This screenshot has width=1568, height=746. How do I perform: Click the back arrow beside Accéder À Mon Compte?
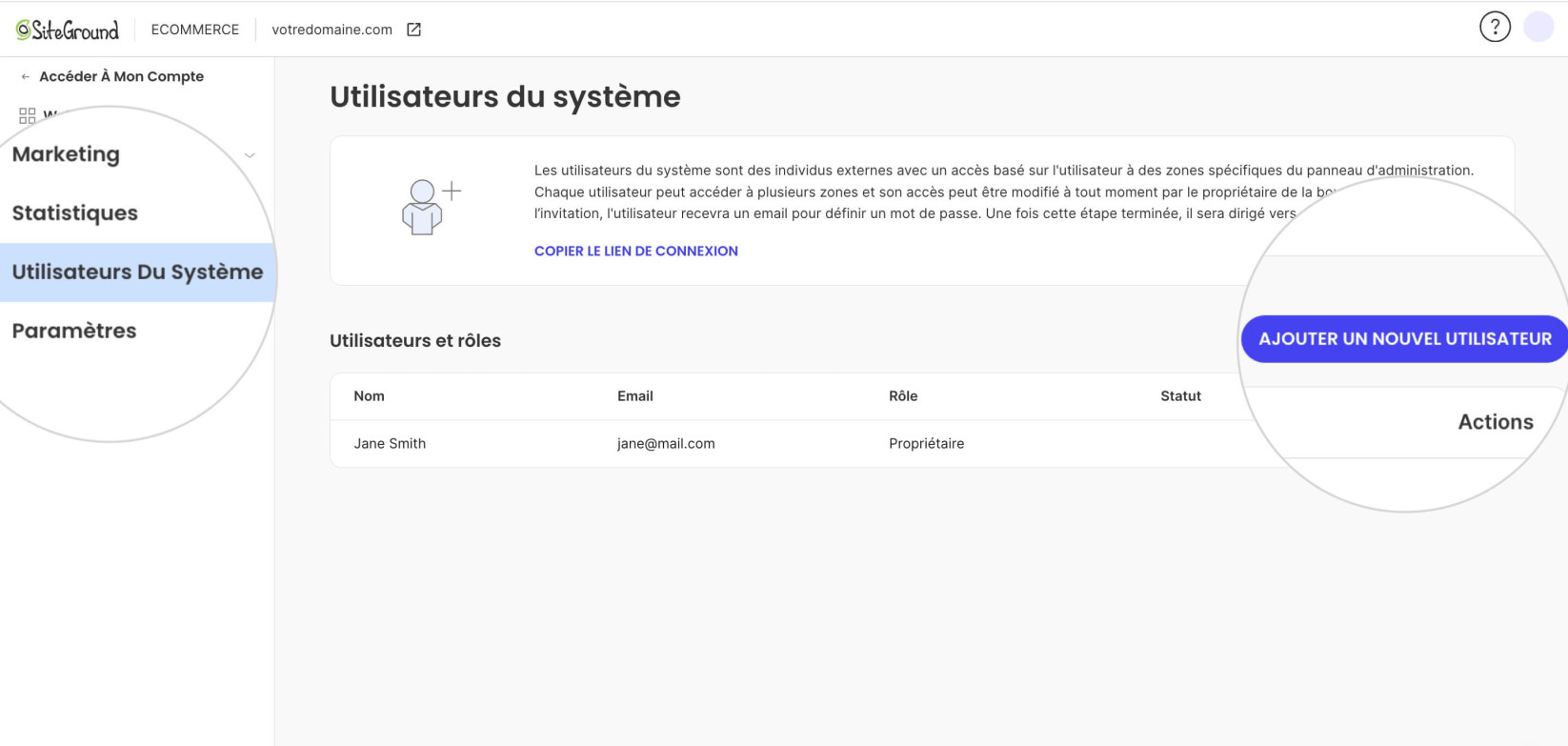[26, 77]
